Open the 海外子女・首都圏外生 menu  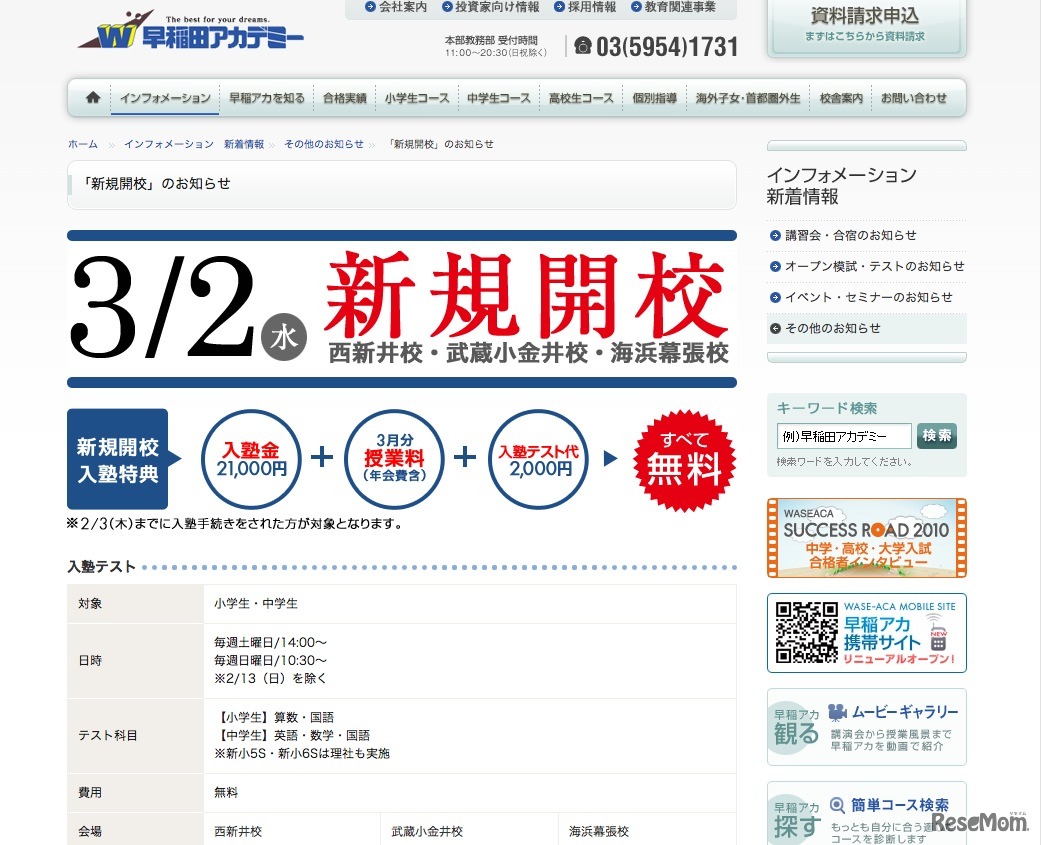pos(748,98)
